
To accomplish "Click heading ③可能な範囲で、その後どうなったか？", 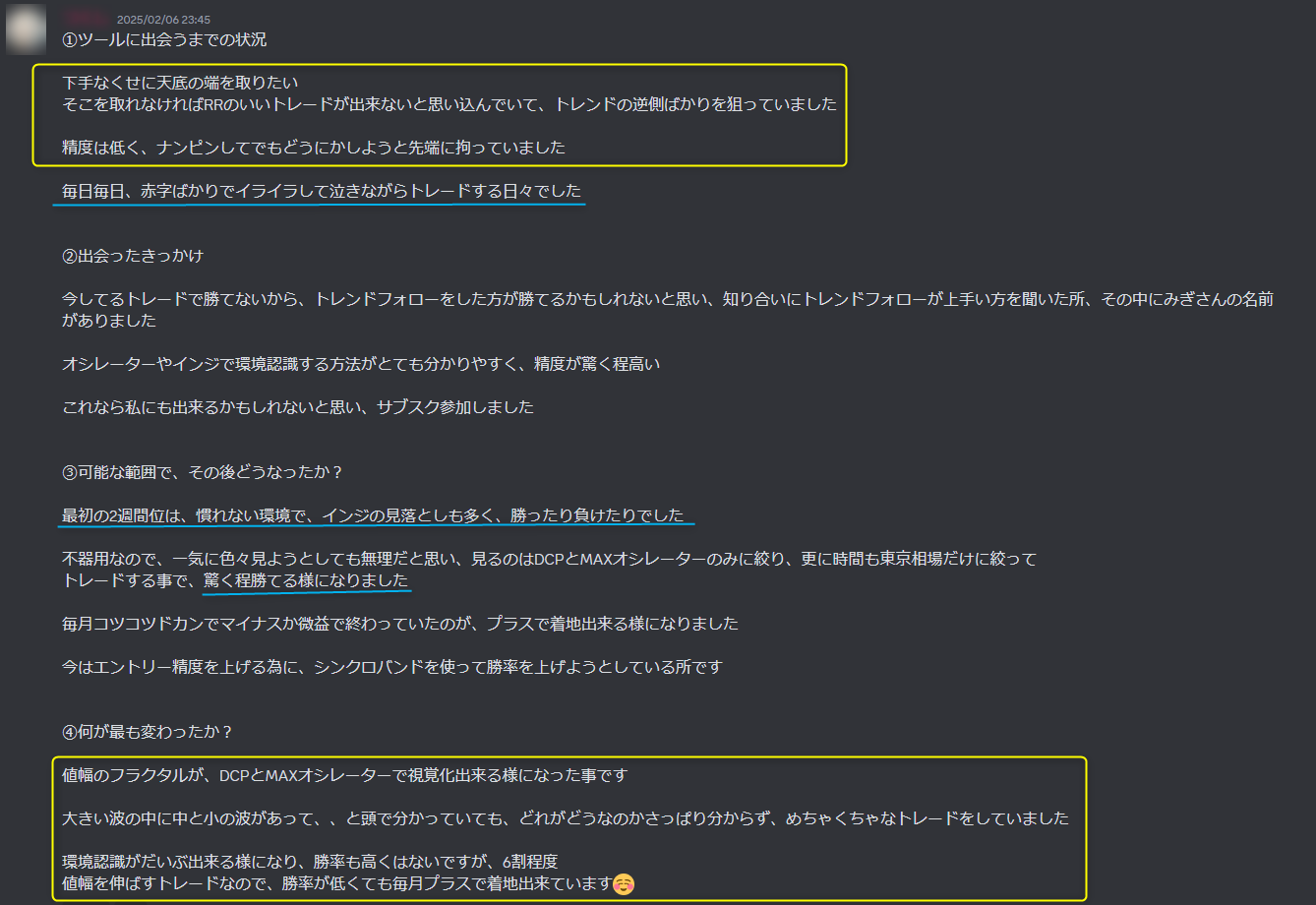I will tap(203, 472).
